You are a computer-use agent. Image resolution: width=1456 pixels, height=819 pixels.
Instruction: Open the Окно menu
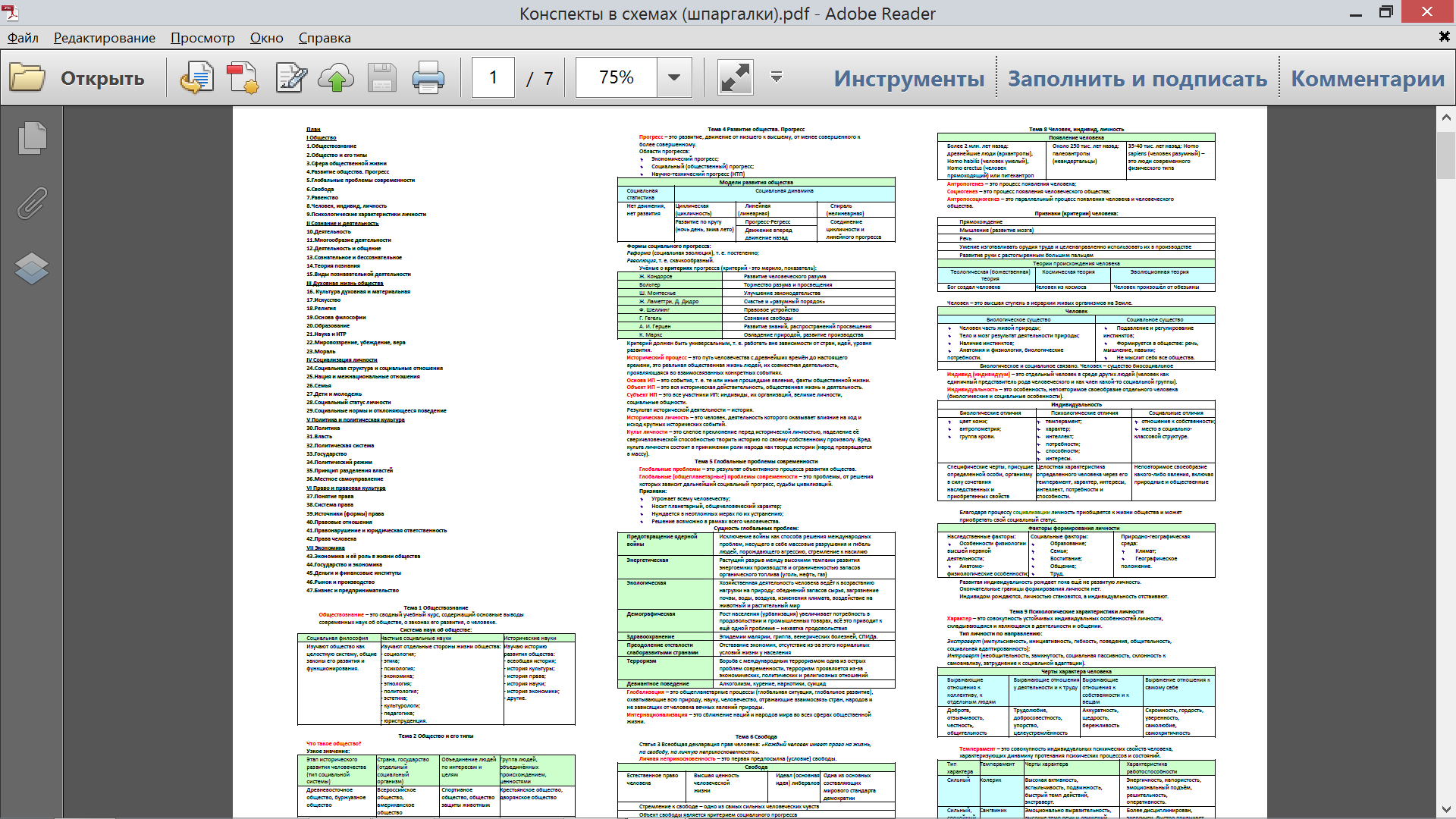coord(267,38)
